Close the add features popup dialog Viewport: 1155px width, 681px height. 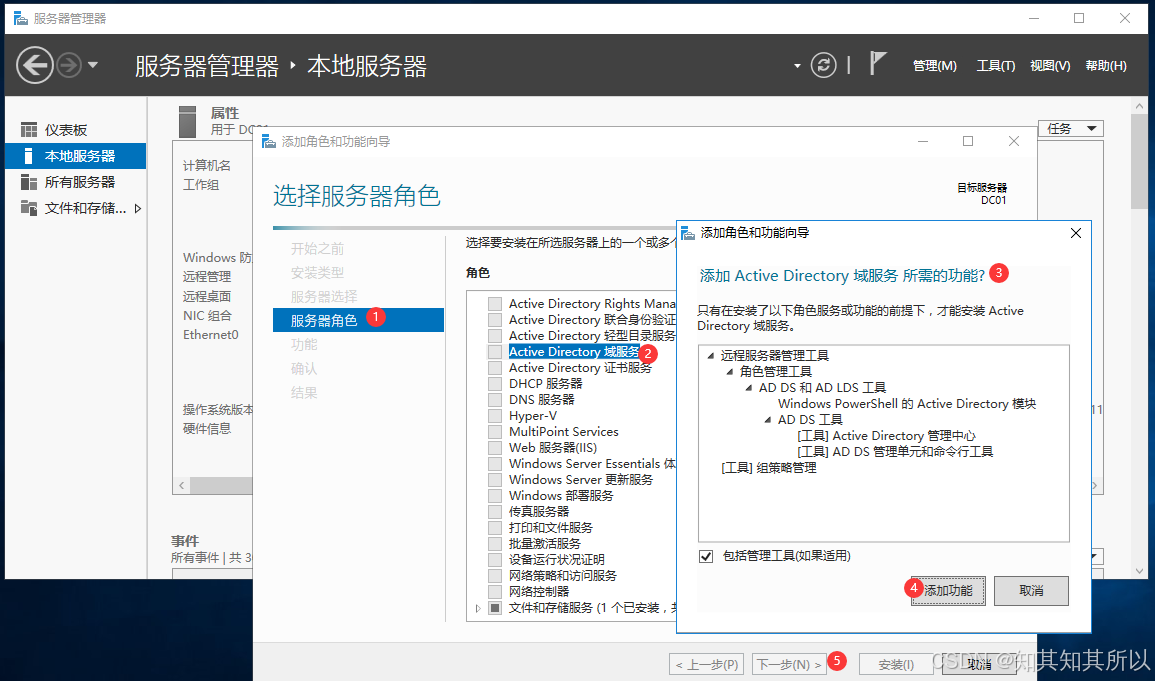click(x=1075, y=233)
